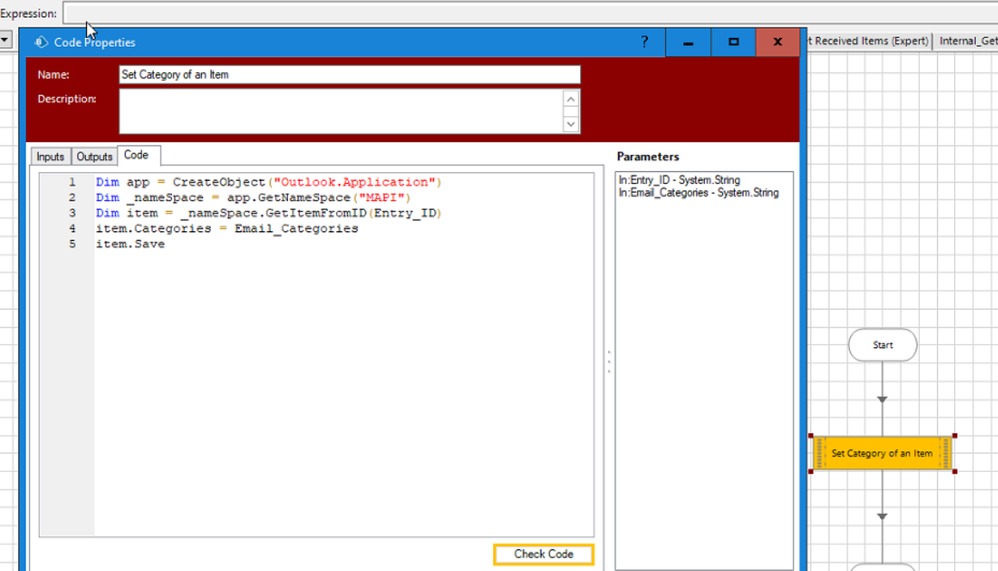Click the Description box scroll up arrow

coord(570,99)
